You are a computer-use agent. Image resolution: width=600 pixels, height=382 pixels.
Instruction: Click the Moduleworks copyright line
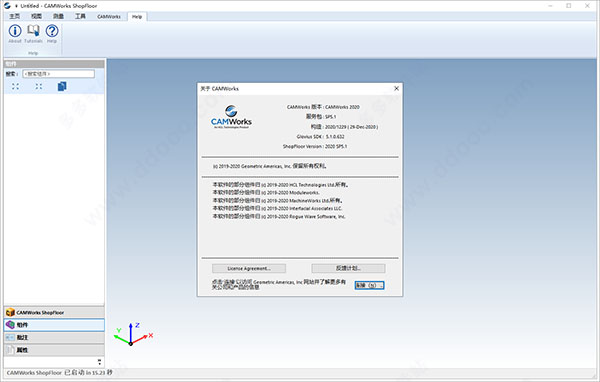266,193
